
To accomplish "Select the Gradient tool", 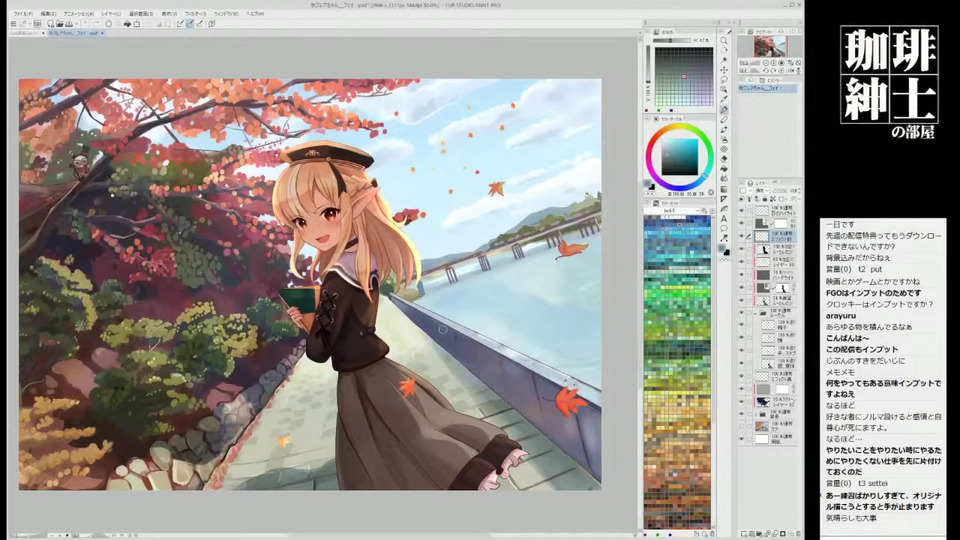I will pyautogui.click(x=724, y=189).
